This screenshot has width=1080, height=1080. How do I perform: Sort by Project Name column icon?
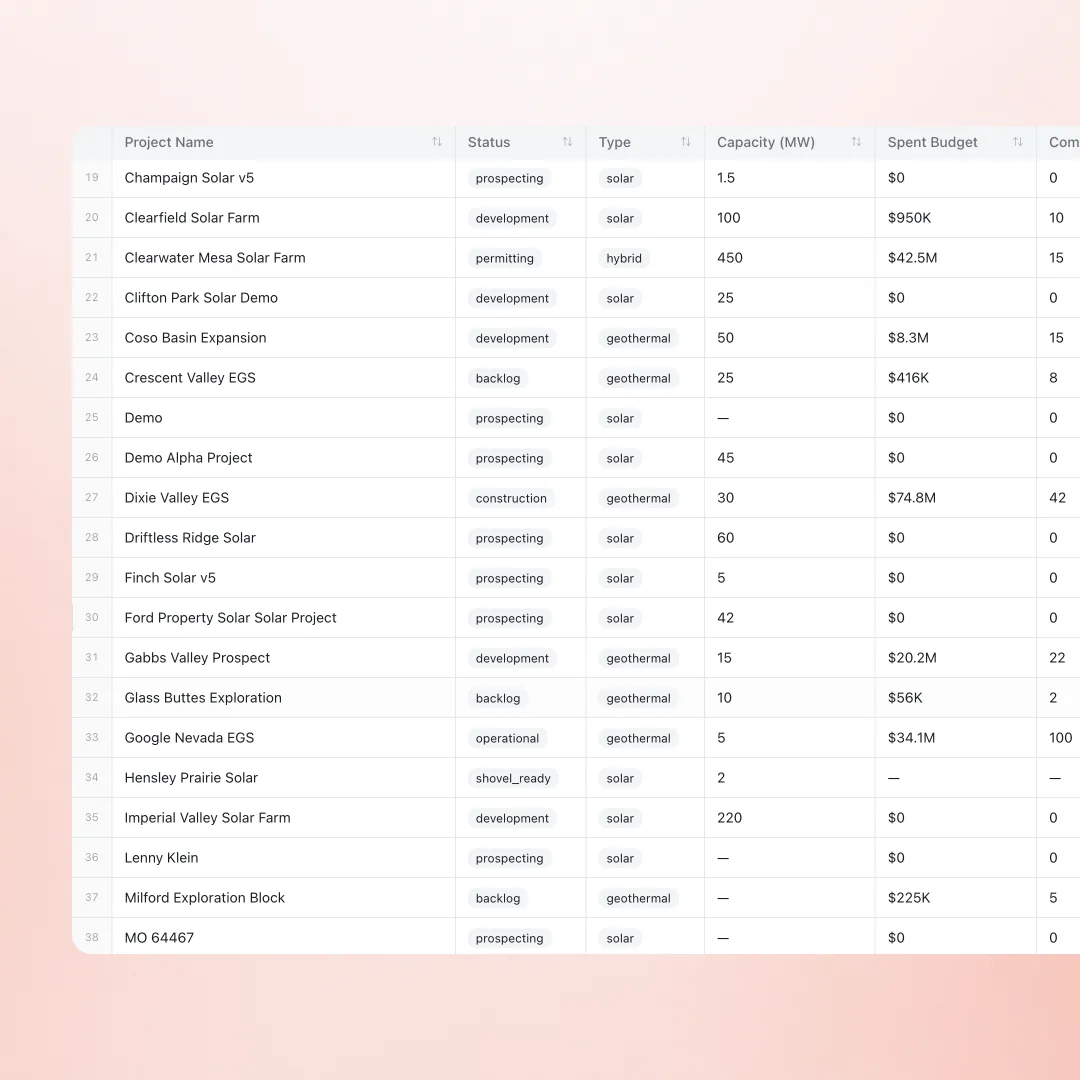point(437,142)
